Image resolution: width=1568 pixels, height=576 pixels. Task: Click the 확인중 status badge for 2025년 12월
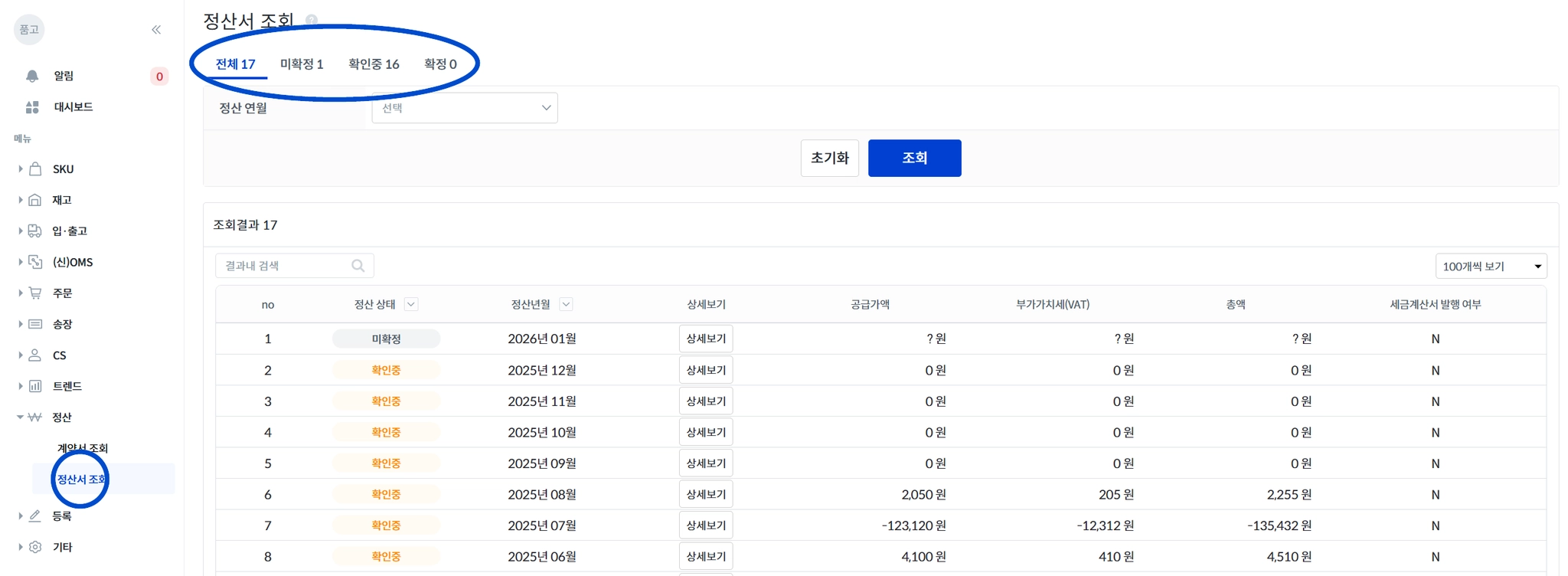click(386, 370)
